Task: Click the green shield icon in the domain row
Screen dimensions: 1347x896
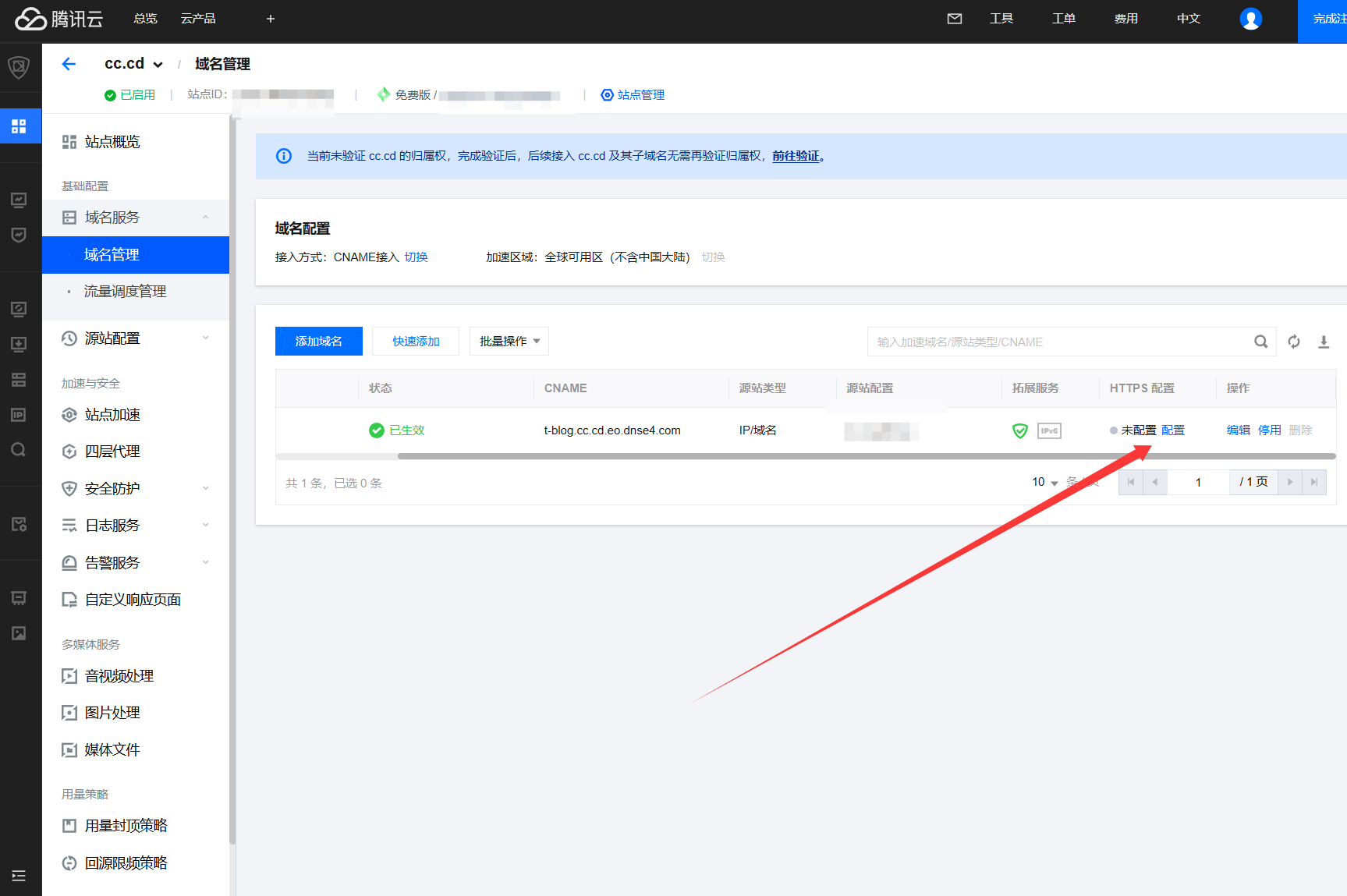Action: (1019, 430)
